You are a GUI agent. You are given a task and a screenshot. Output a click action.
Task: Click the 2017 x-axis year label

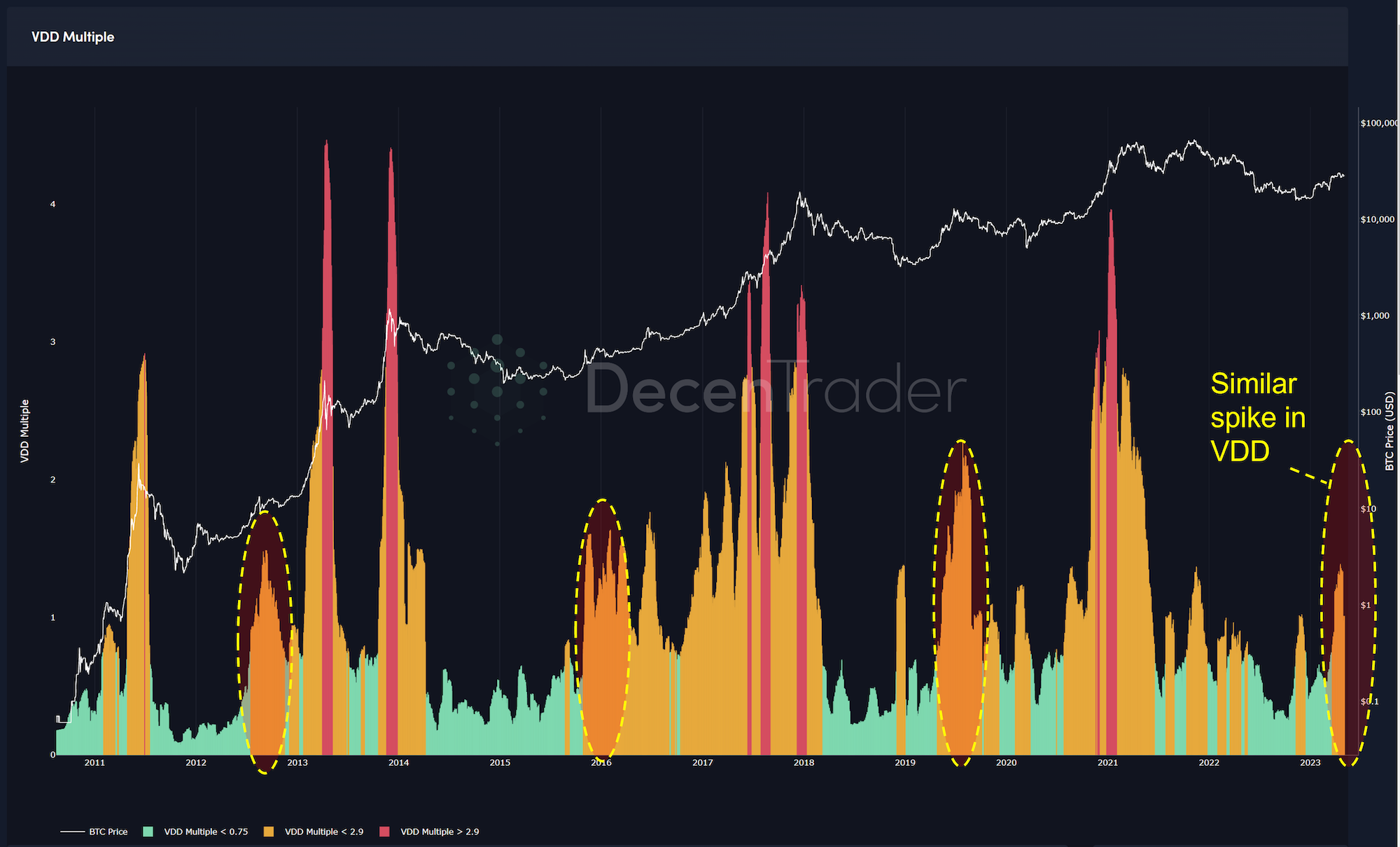[x=702, y=762]
